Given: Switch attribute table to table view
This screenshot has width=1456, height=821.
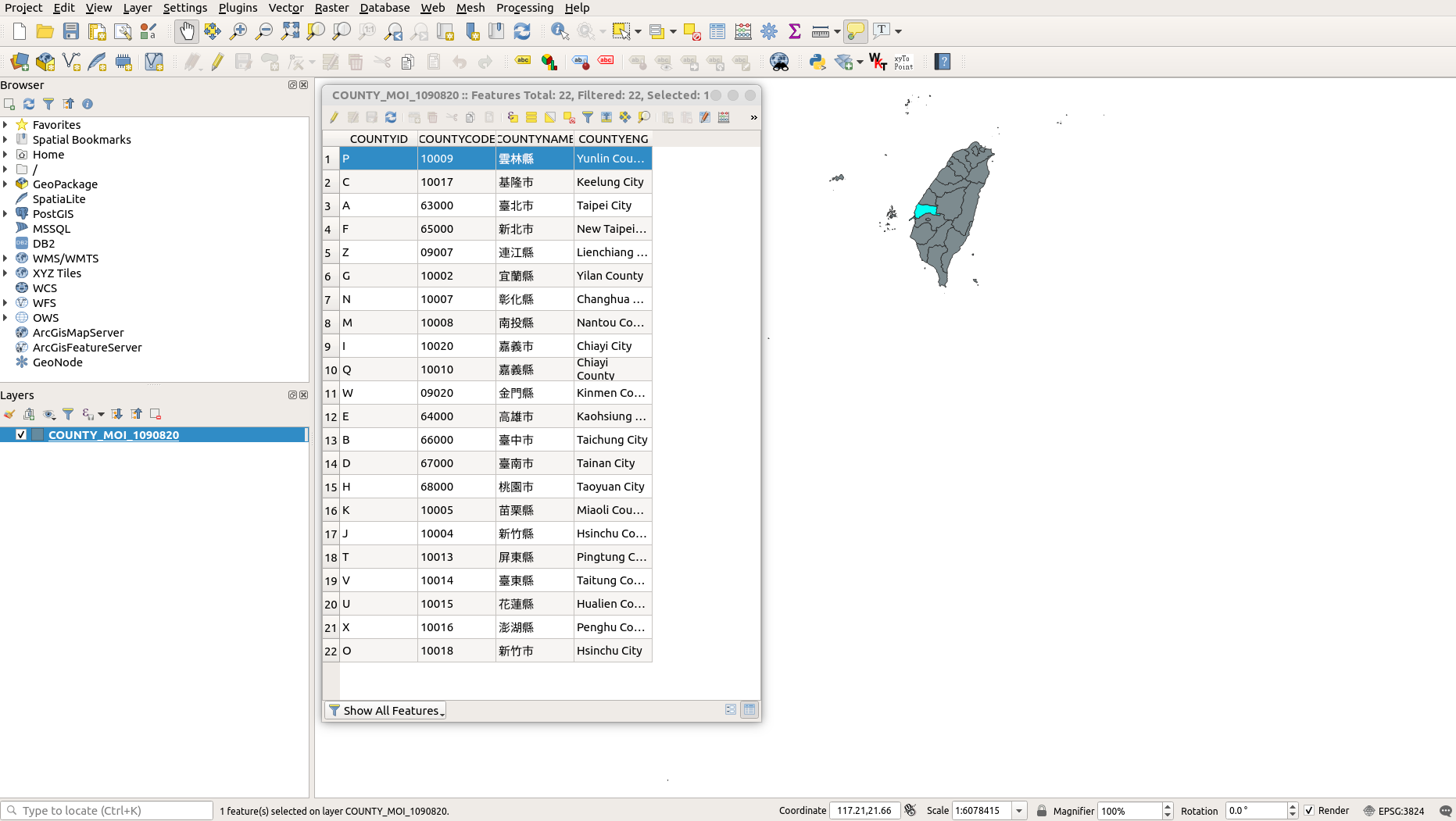Looking at the screenshot, I should (749, 709).
